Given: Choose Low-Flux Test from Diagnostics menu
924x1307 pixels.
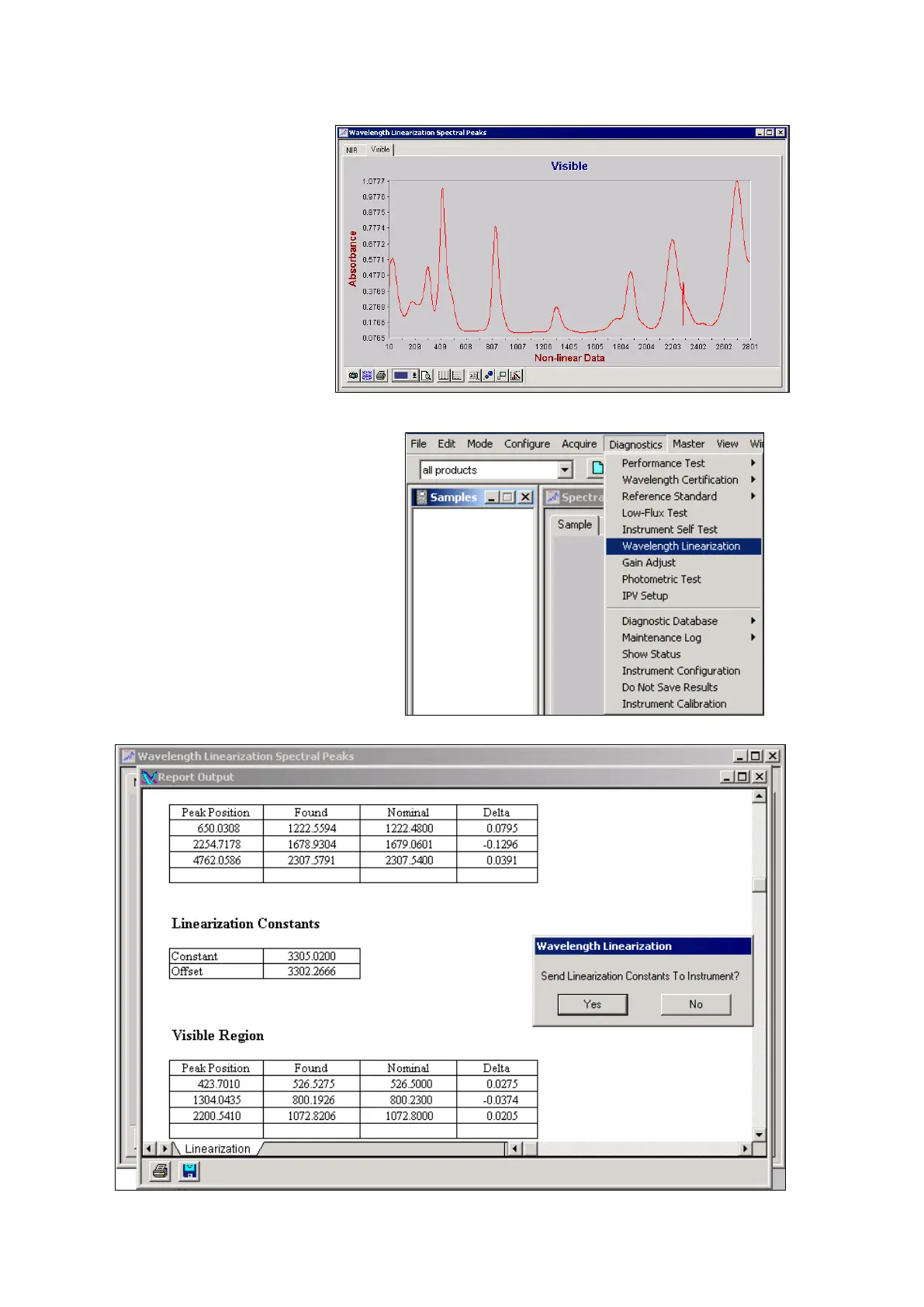Looking at the screenshot, I should [683, 513].
